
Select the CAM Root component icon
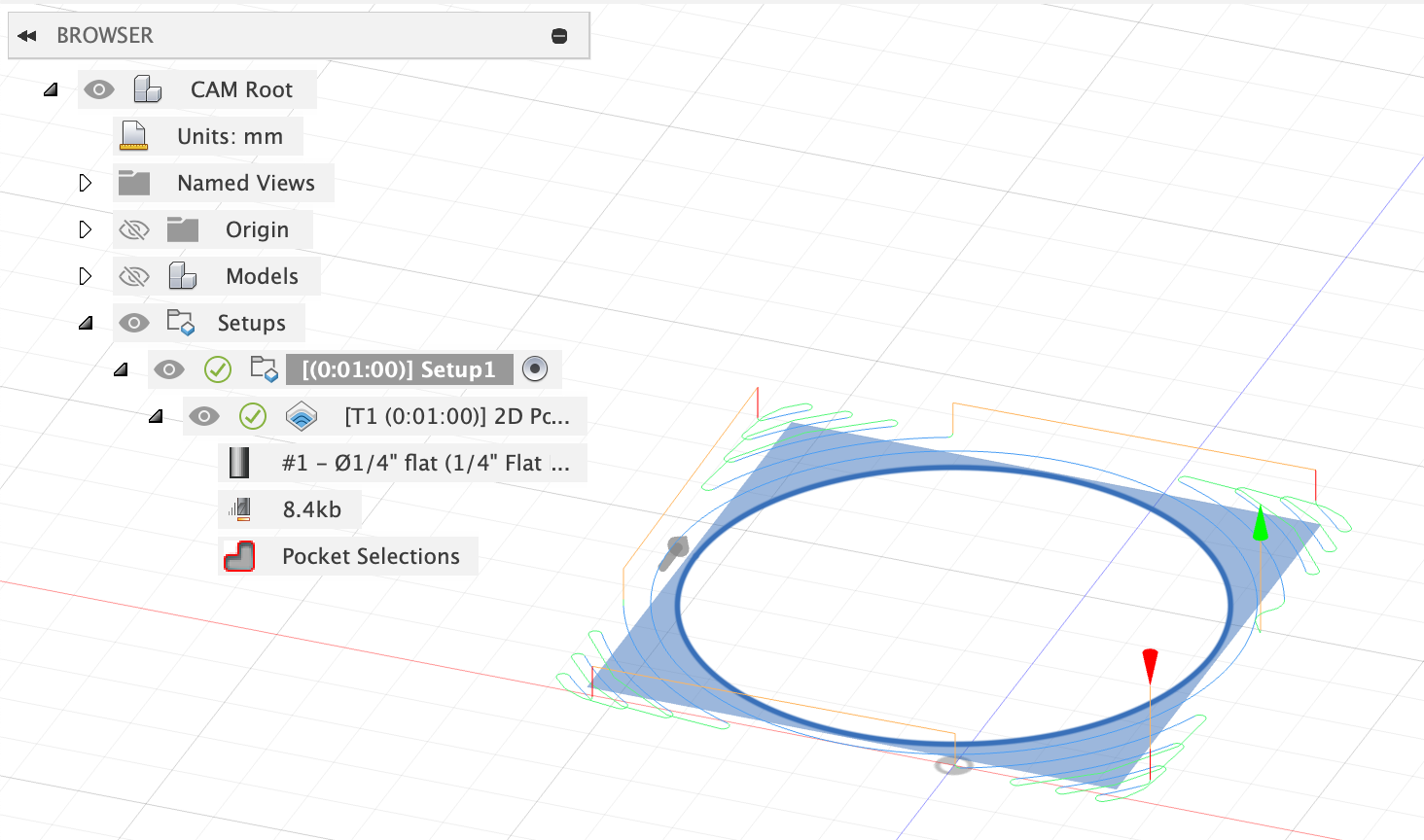(x=148, y=88)
